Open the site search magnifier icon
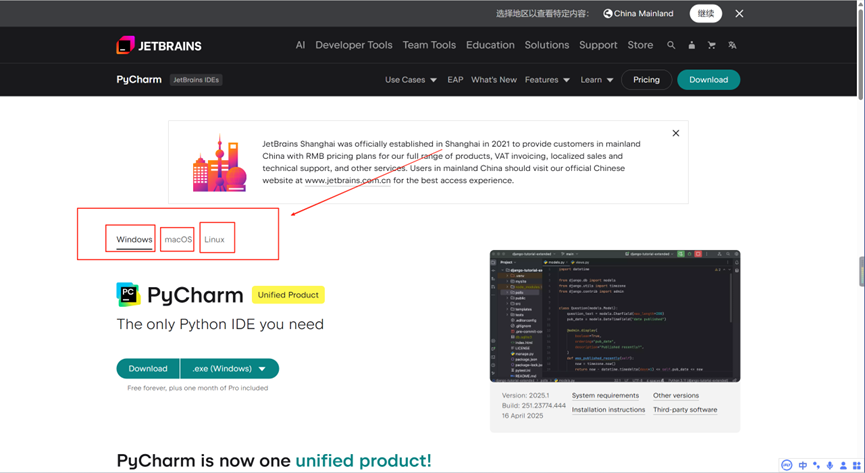Image resolution: width=865 pixels, height=473 pixels. [671, 45]
